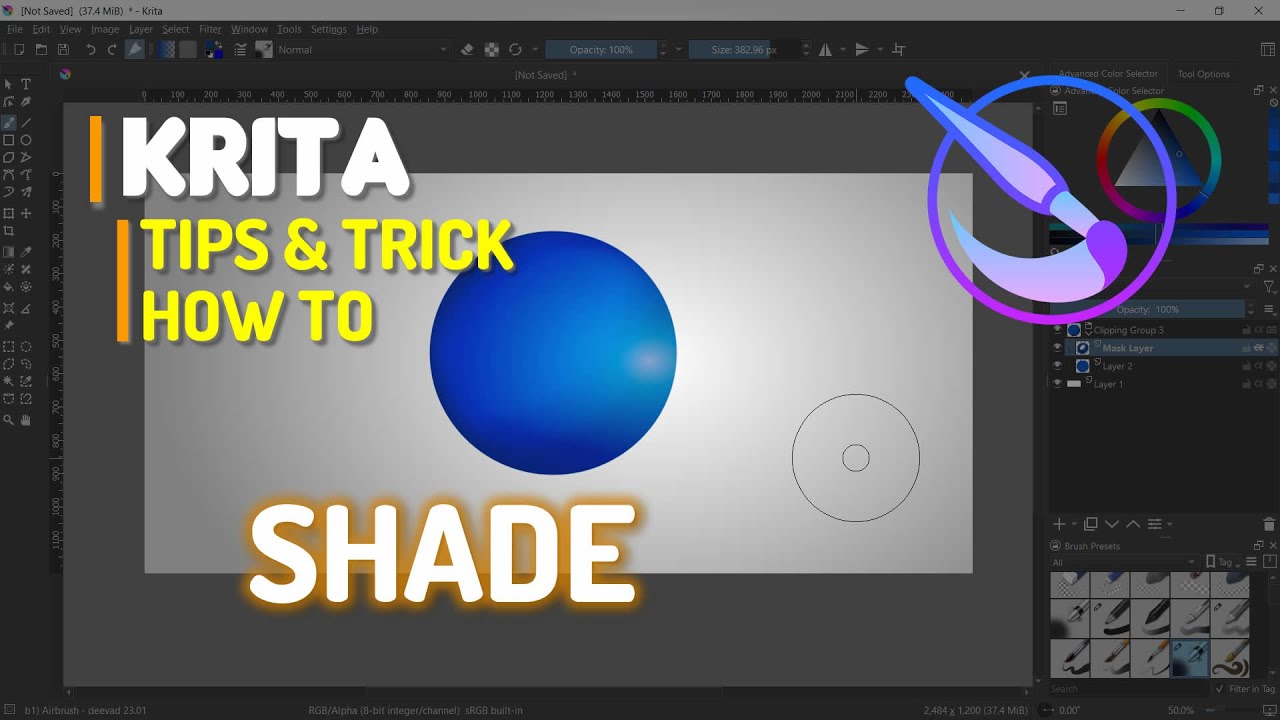
Task: Move layer up with chevron icon
Action: [x=1133, y=524]
